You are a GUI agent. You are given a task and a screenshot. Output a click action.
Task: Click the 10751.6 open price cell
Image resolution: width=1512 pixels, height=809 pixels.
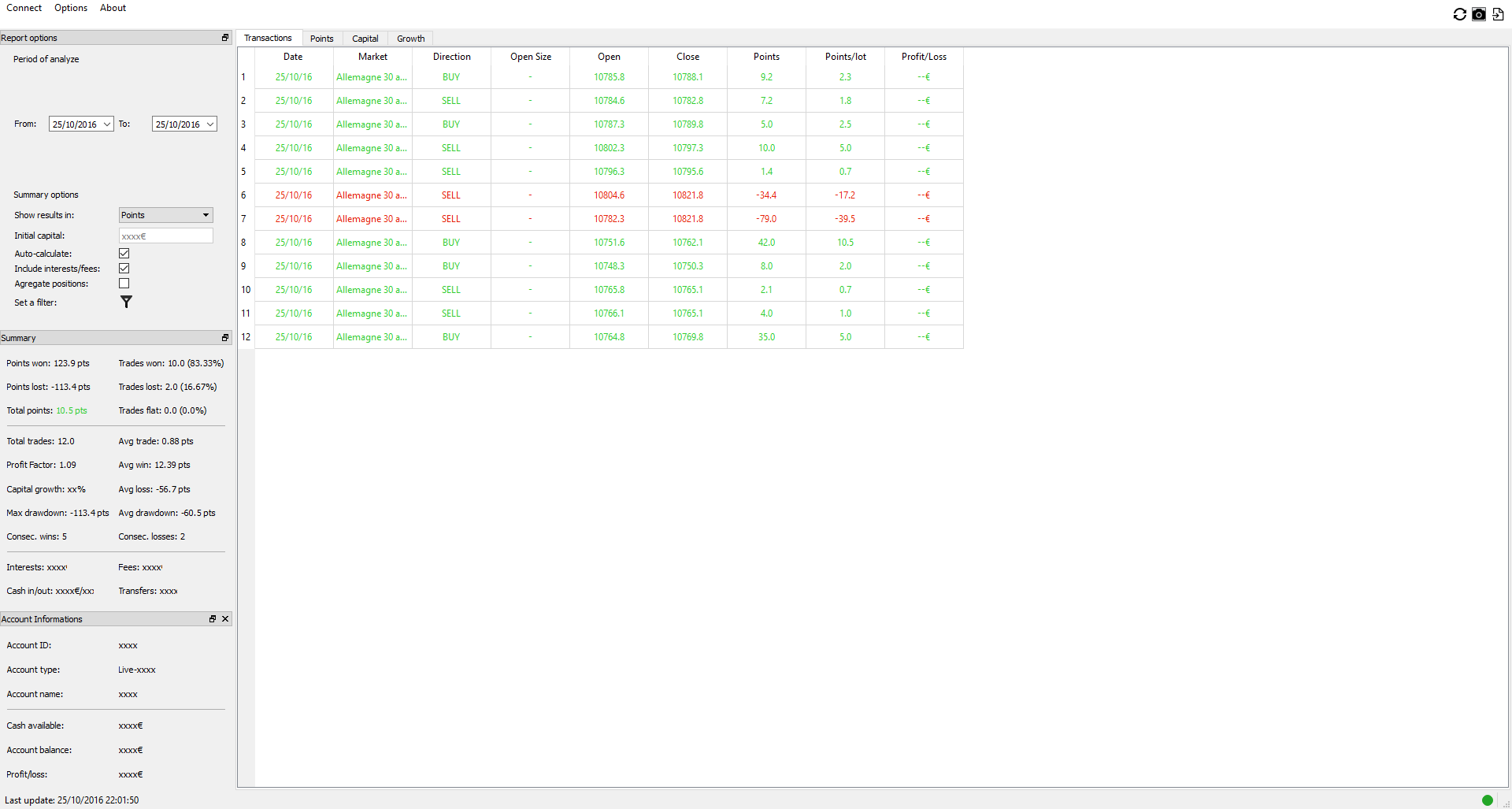coord(609,243)
